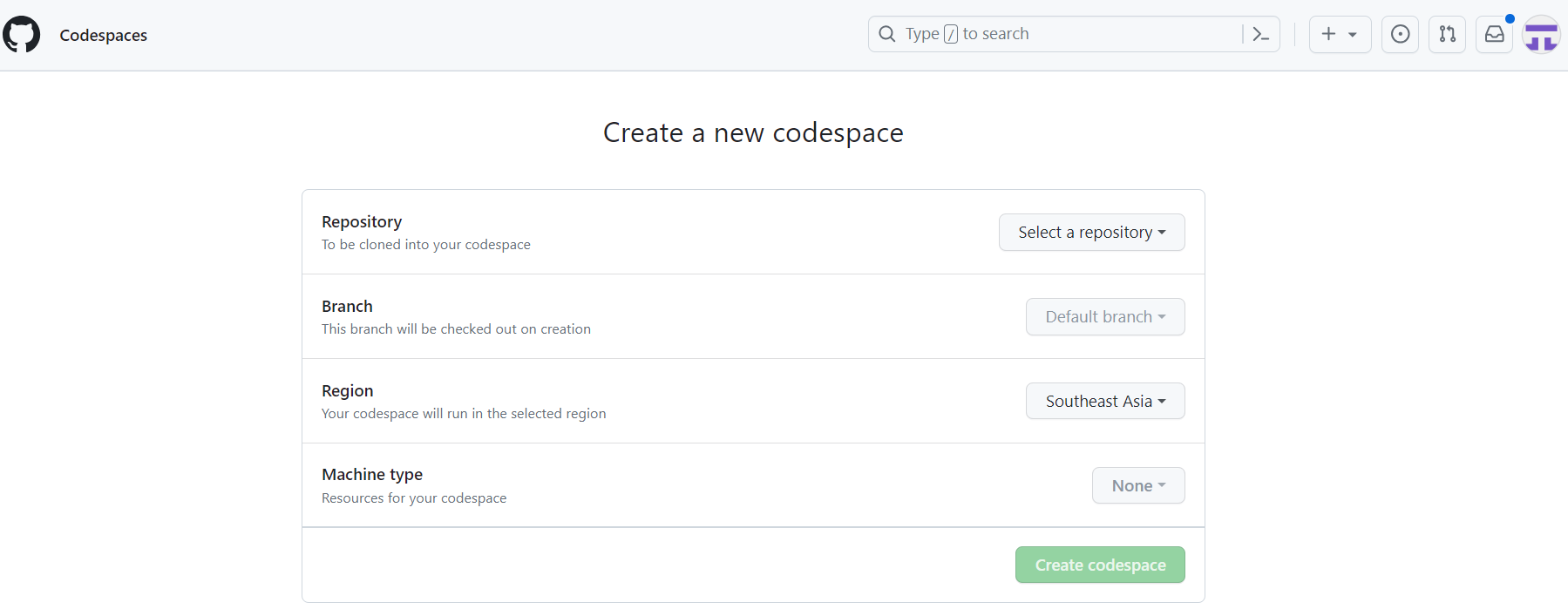
Task: Expand the create-new dropdown caret
Action: tap(1353, 35)
